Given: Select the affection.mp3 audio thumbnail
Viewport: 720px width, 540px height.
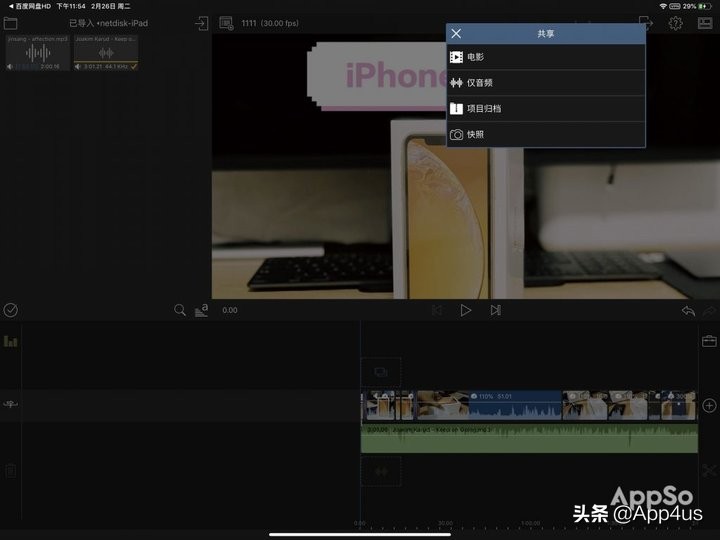Looking at the screenshot, I should [x=38, y=53].
